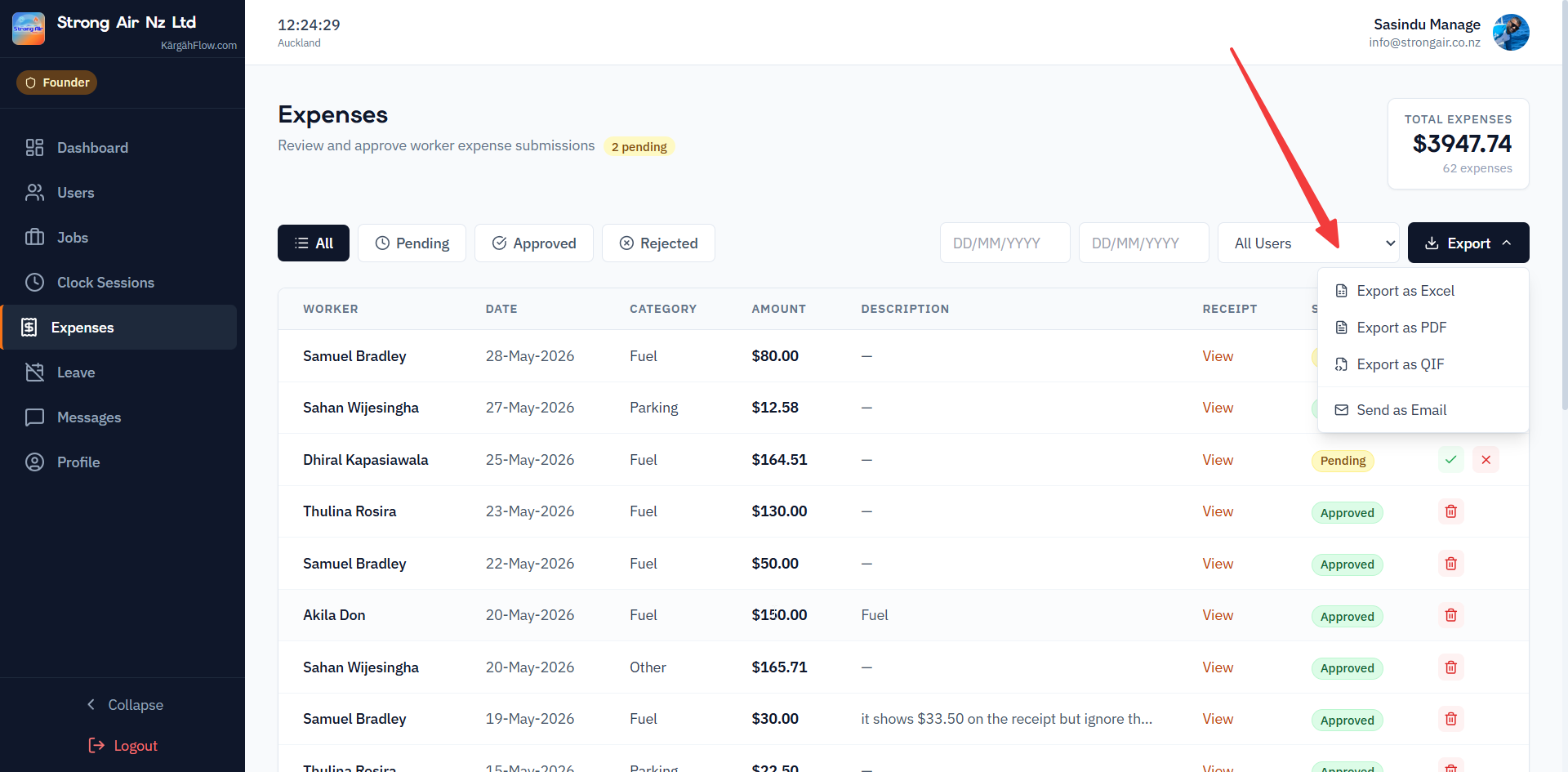Screen dimensions: 1568x772
Task: Delete Samuel Bradley's $30.00 expense
Action: pyautogui.click(x=1451, y=719)
